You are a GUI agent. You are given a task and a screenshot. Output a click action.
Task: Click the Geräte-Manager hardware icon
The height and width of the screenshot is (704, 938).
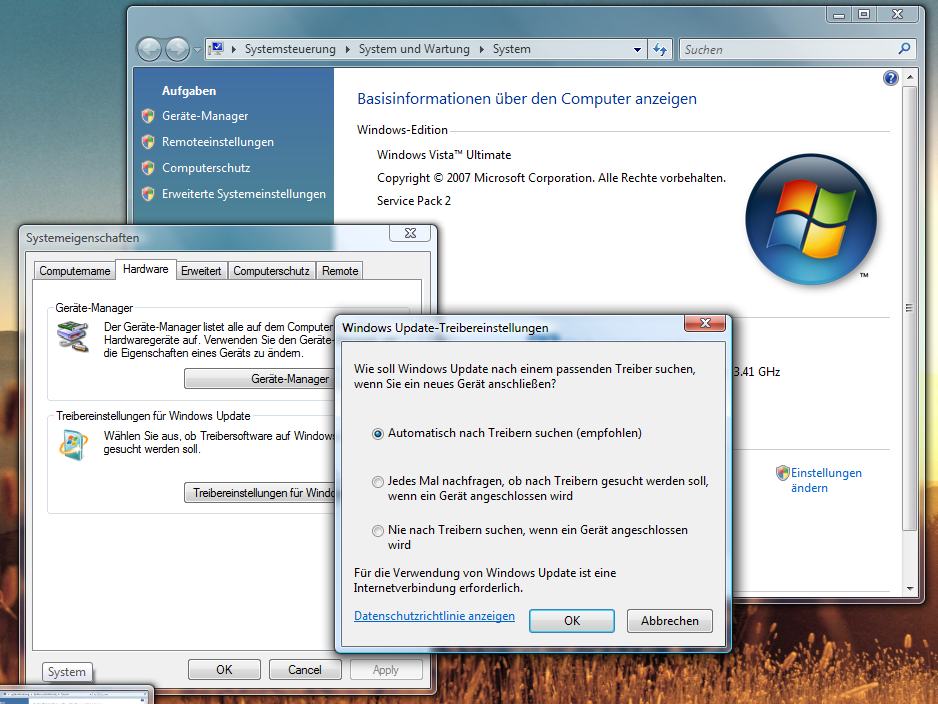click(x=73, y=336)
